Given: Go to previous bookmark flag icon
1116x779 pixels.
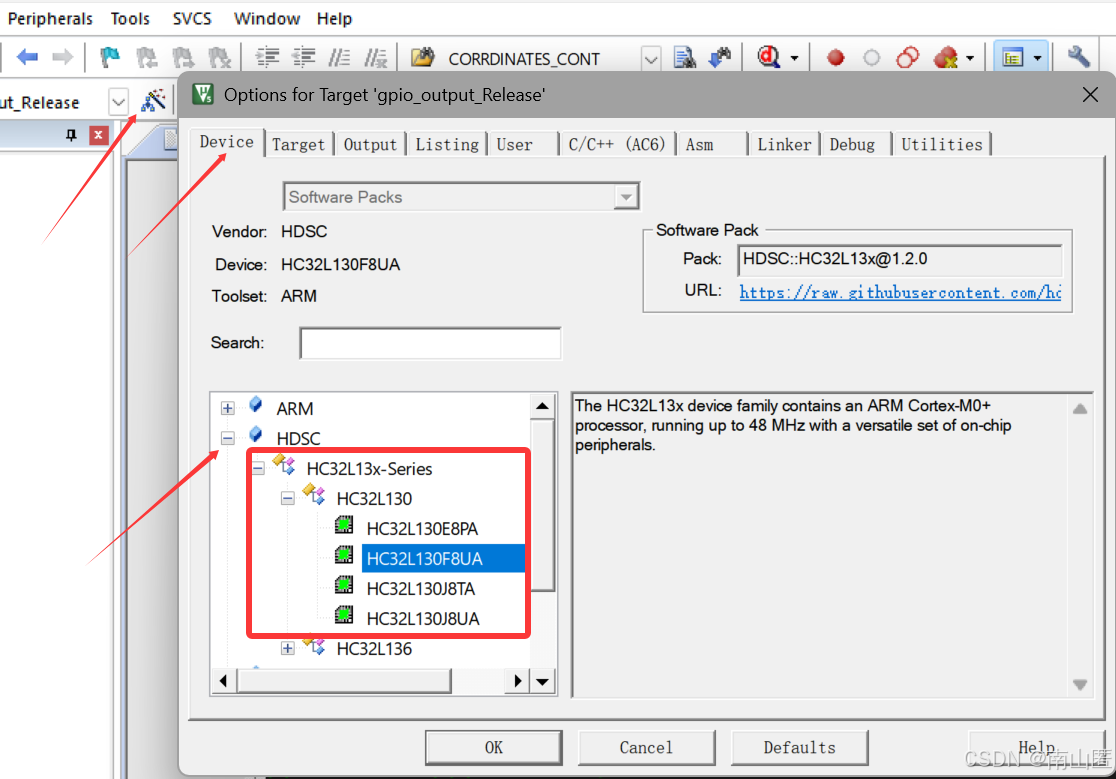Looking at the screenshot, I should coord(146,58).
